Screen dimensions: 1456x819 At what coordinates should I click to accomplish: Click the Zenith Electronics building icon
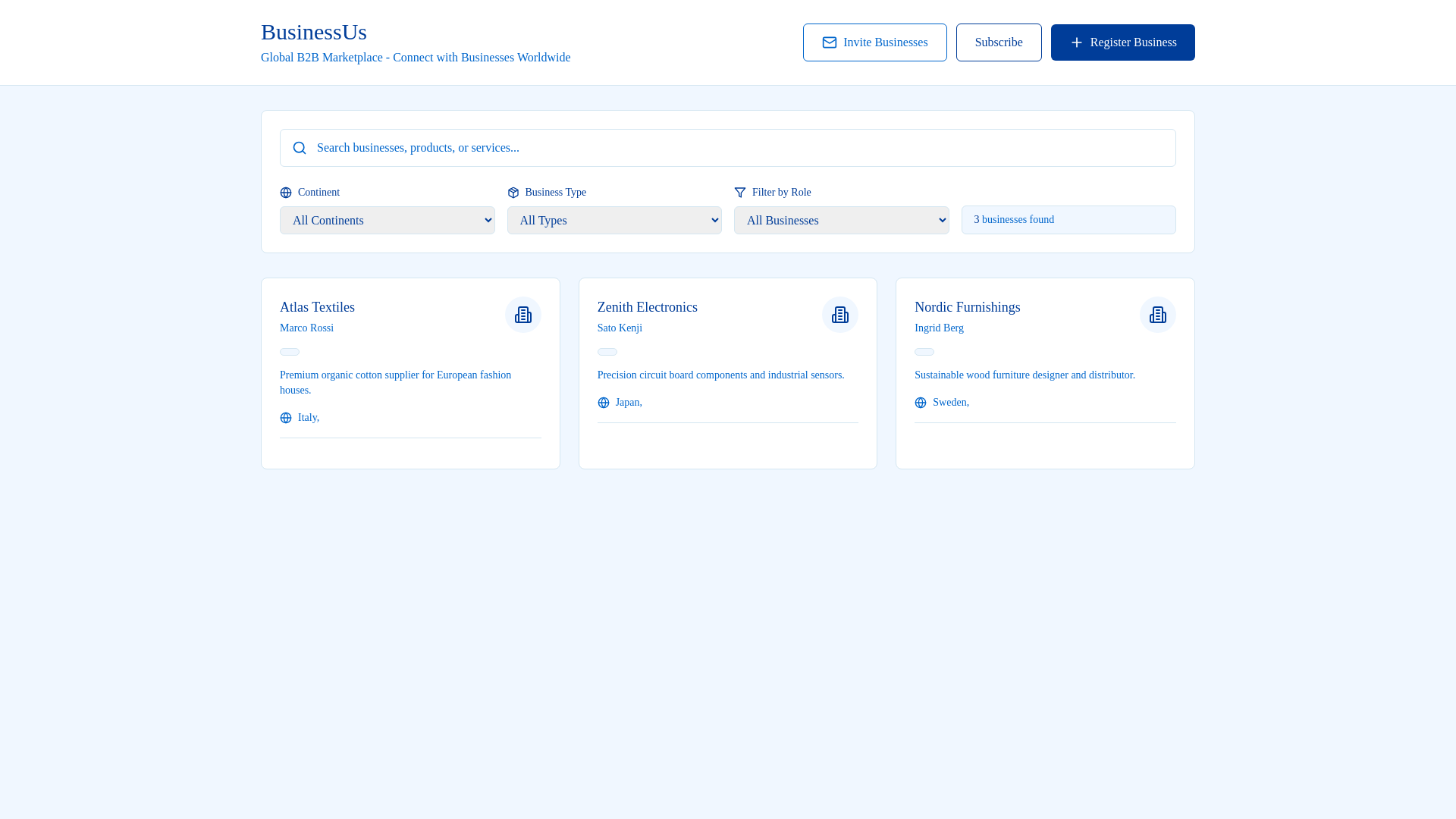(x=840, y=315)
